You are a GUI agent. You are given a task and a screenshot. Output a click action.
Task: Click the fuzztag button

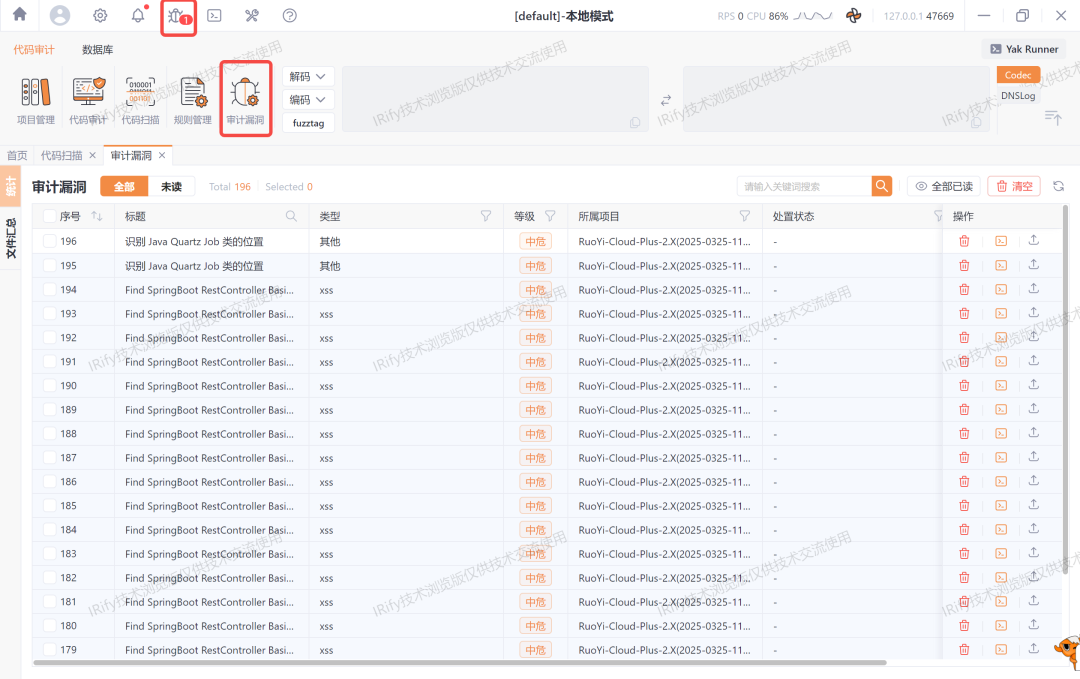coord(308,123)
